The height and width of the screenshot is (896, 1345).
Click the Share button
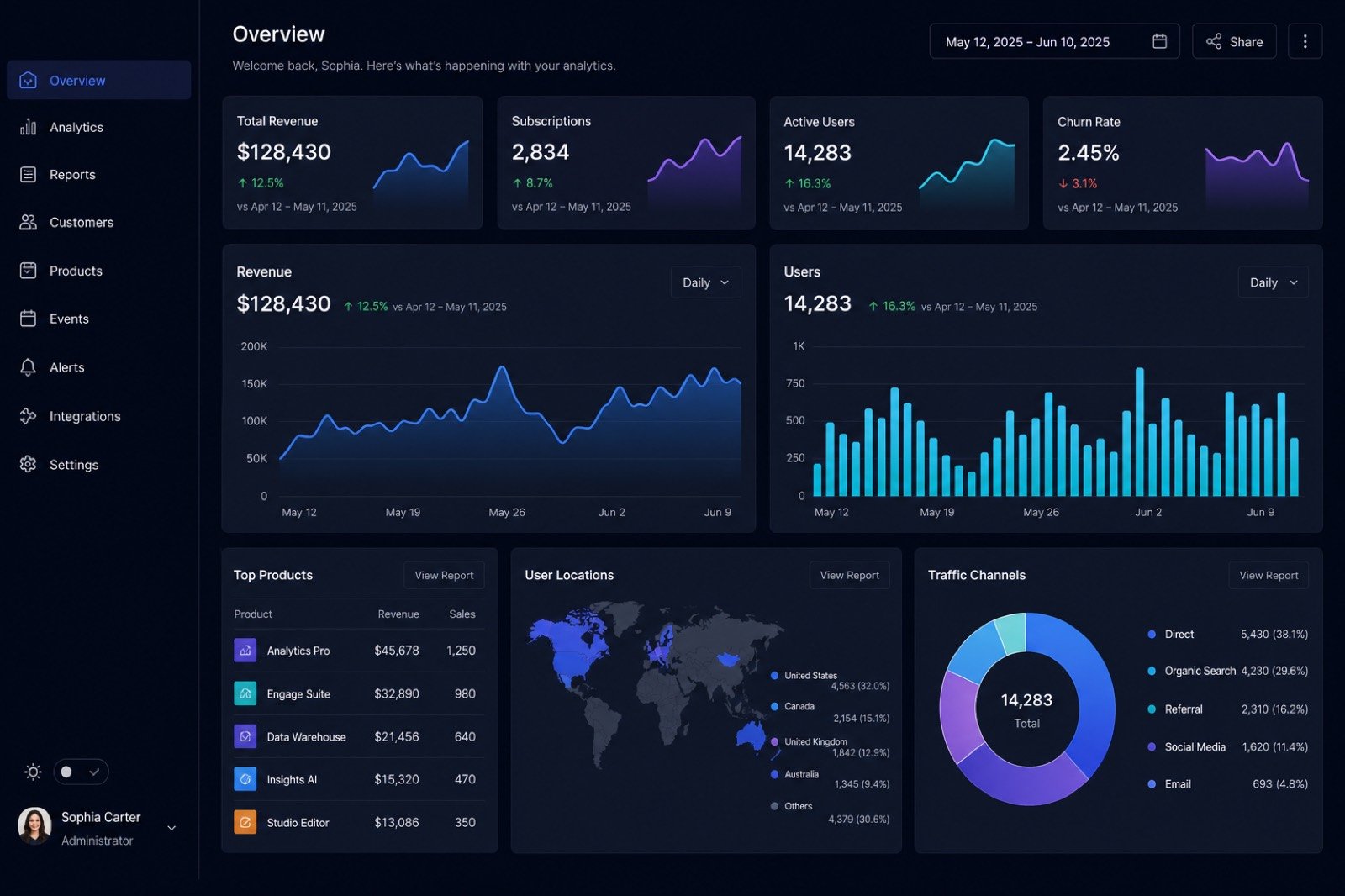click(x=1234, y=41)
